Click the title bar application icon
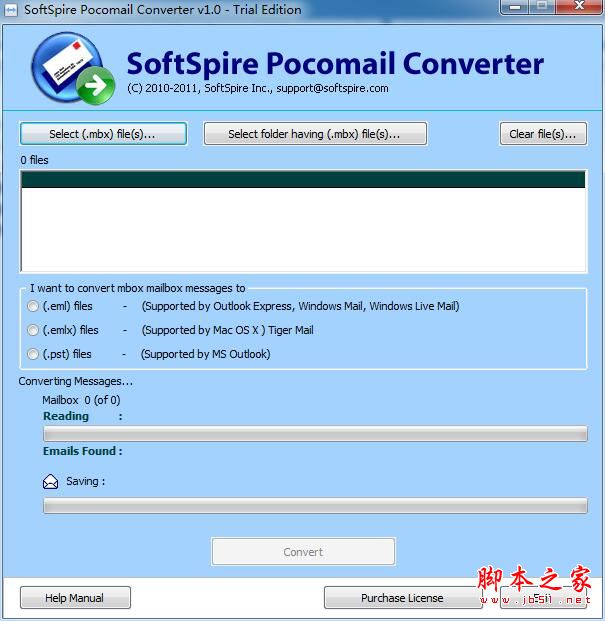605x621 pixels. (9, 9)
